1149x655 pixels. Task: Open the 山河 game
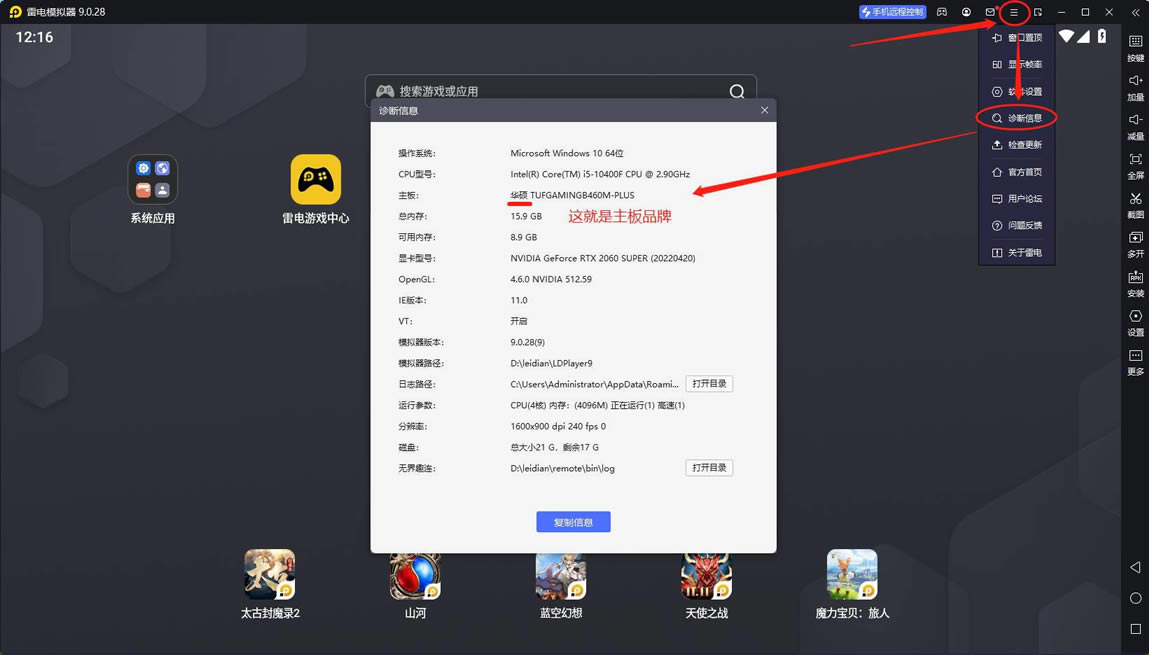click(x=415, y=584)
